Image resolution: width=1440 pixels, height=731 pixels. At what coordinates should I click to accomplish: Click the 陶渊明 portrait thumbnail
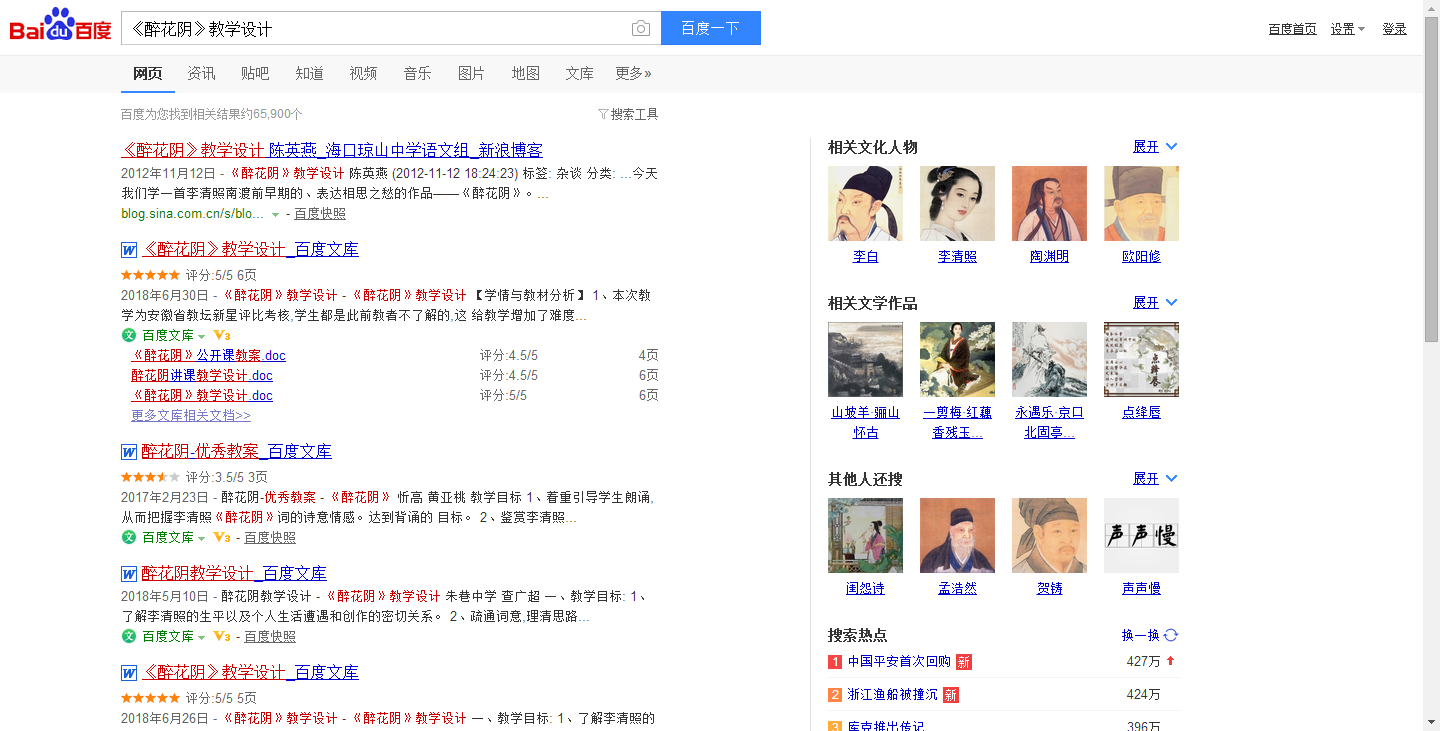pyautogui.click(x=1049, y=203)
